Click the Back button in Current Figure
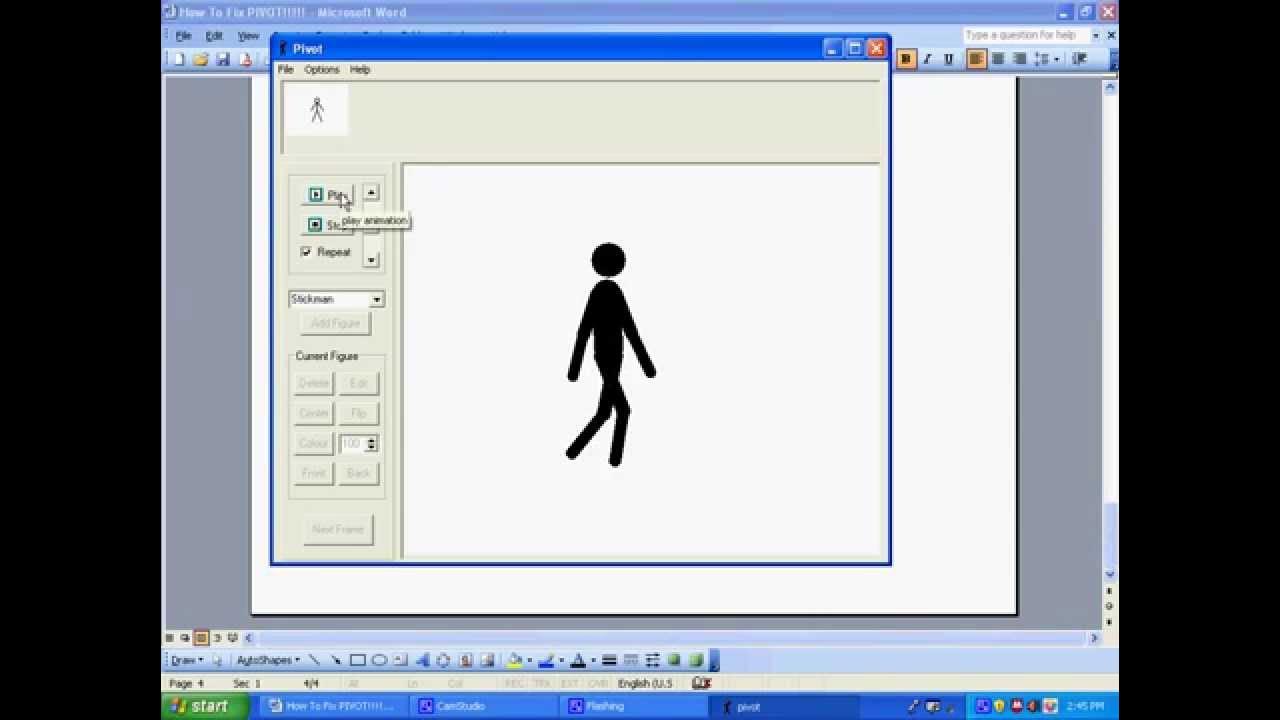 click(x=358, y=473)
